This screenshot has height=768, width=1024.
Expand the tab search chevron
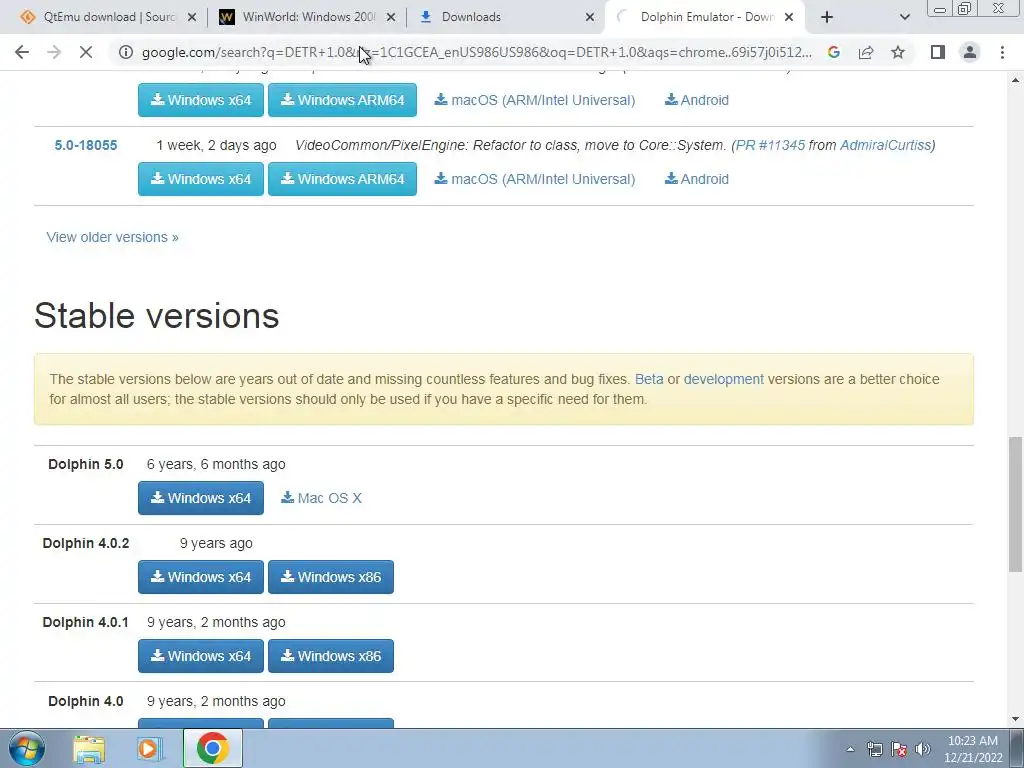[x=904, y=17]
